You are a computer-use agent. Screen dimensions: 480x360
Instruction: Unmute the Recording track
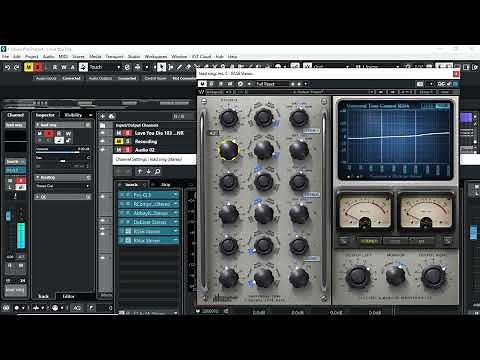(119, 141)
